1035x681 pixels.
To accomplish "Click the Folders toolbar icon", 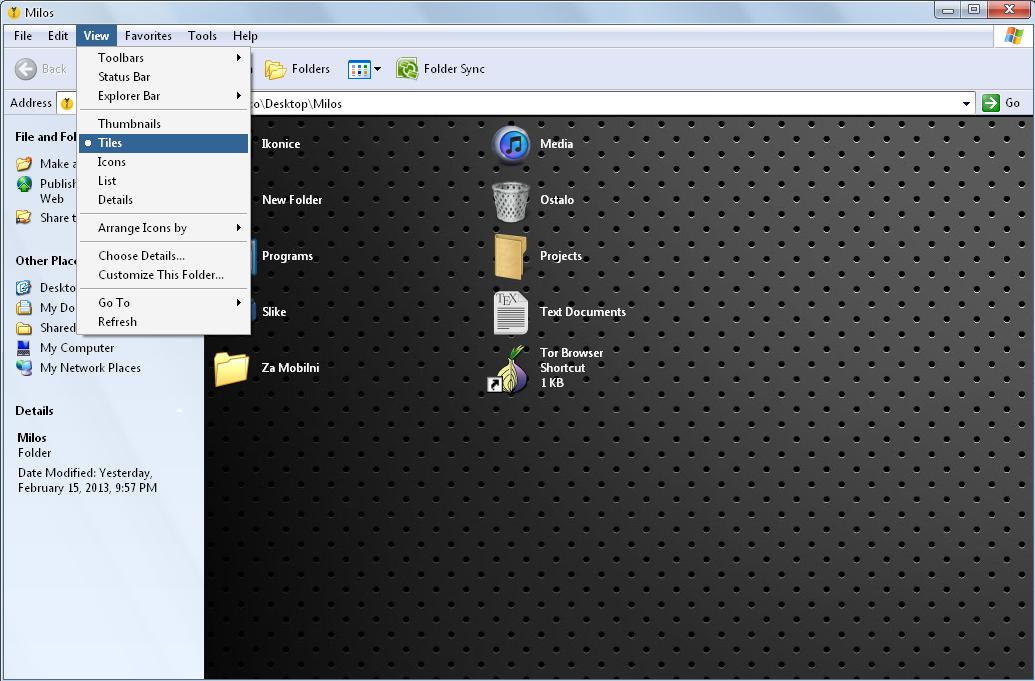I will pyautogui.click(x=275, y=69).
